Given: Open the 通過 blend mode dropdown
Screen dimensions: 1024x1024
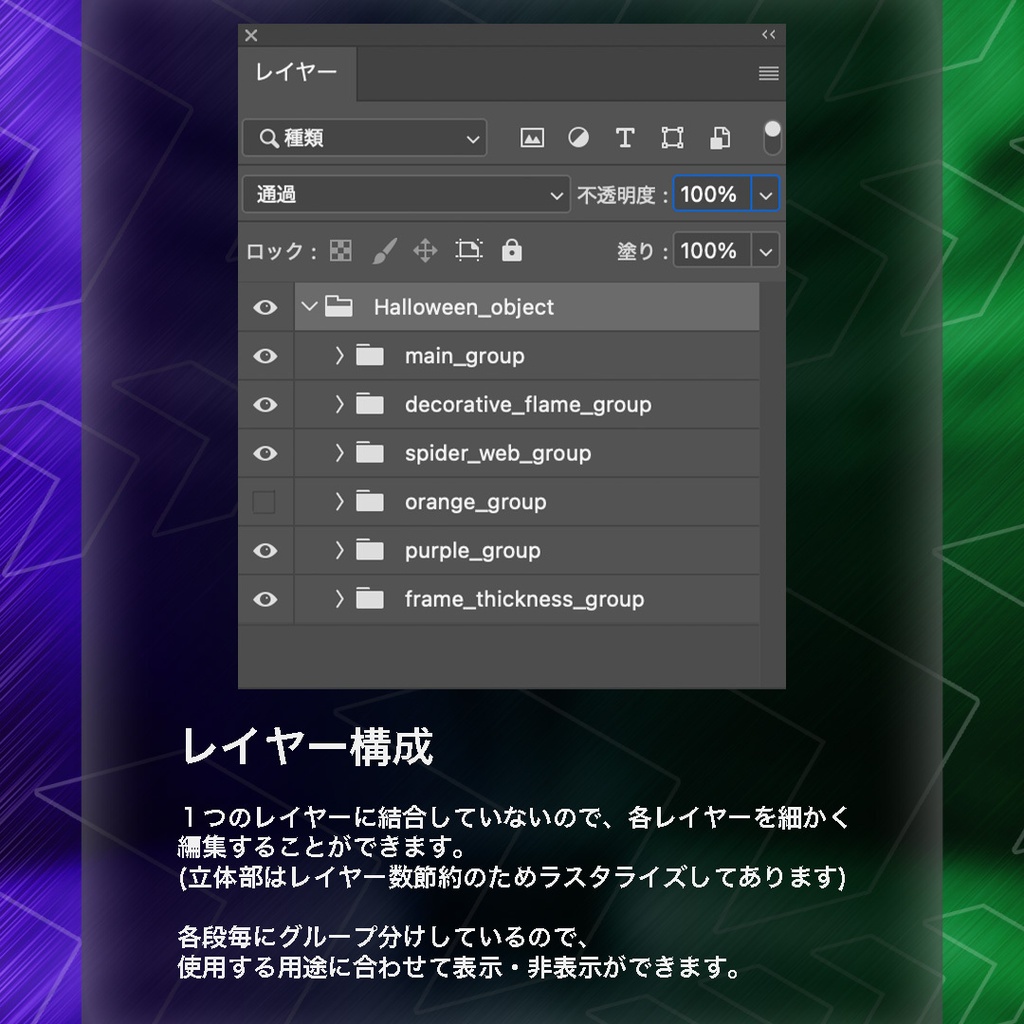Looking at the screenshot, I should [406, 194].
